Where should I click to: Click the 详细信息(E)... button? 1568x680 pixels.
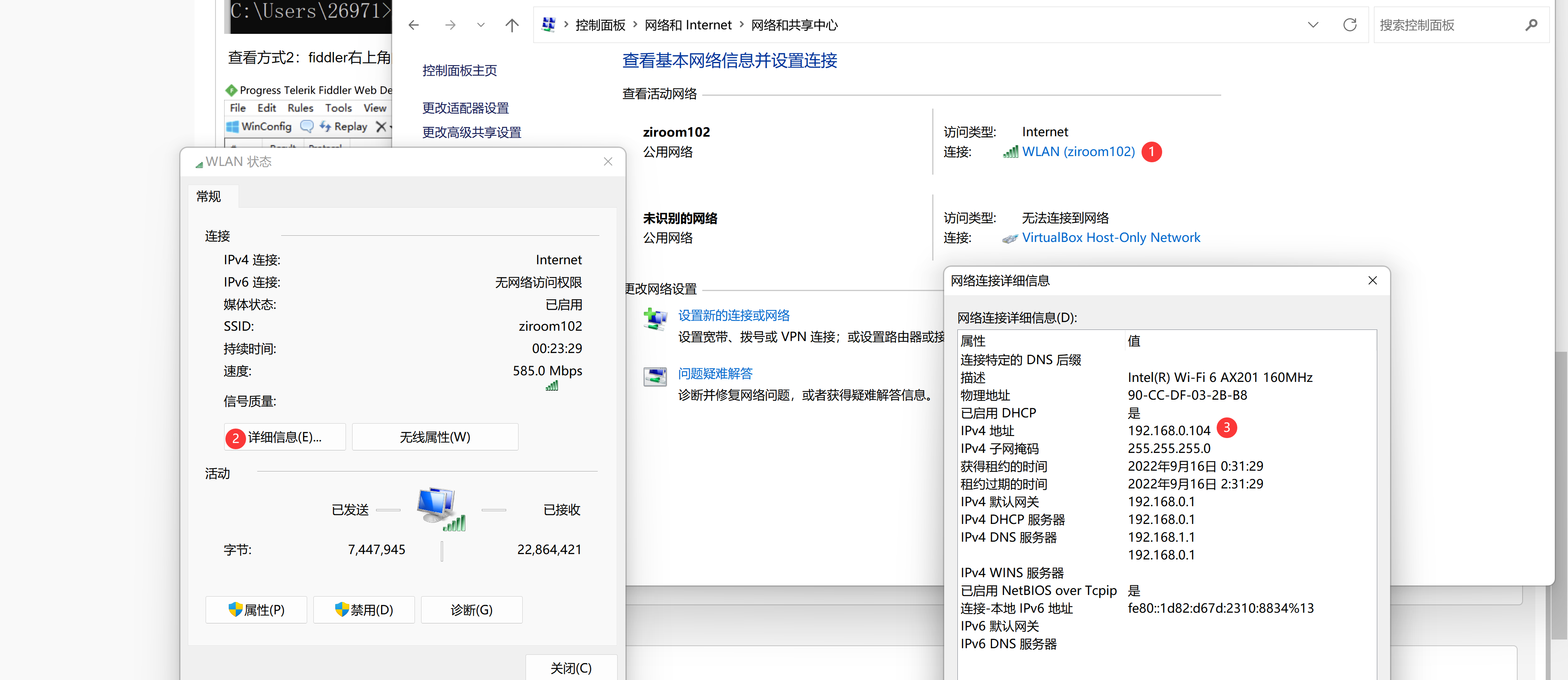coord(284,437)
